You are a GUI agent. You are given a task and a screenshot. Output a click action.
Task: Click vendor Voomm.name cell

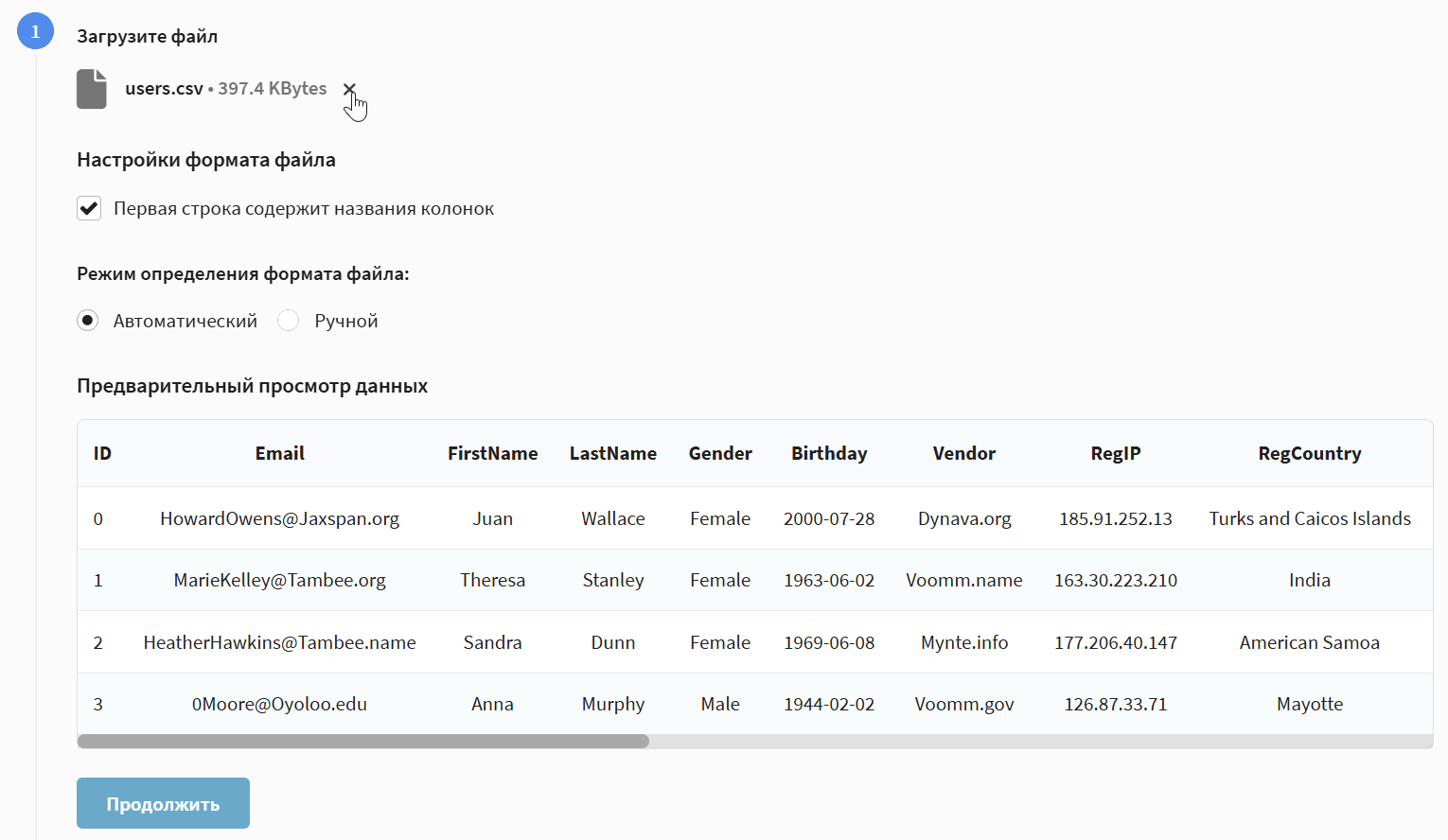pos(964,580)
